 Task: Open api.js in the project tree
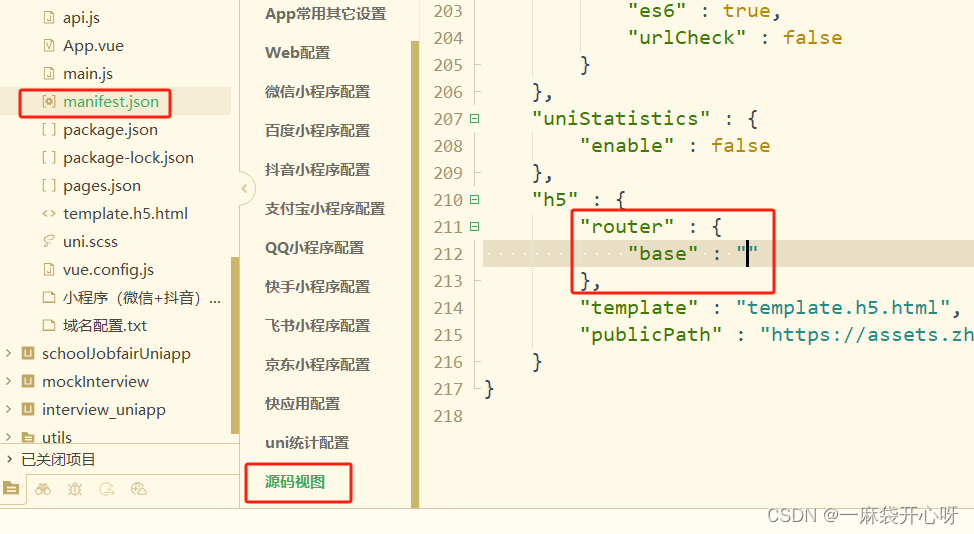pos(81,18)
